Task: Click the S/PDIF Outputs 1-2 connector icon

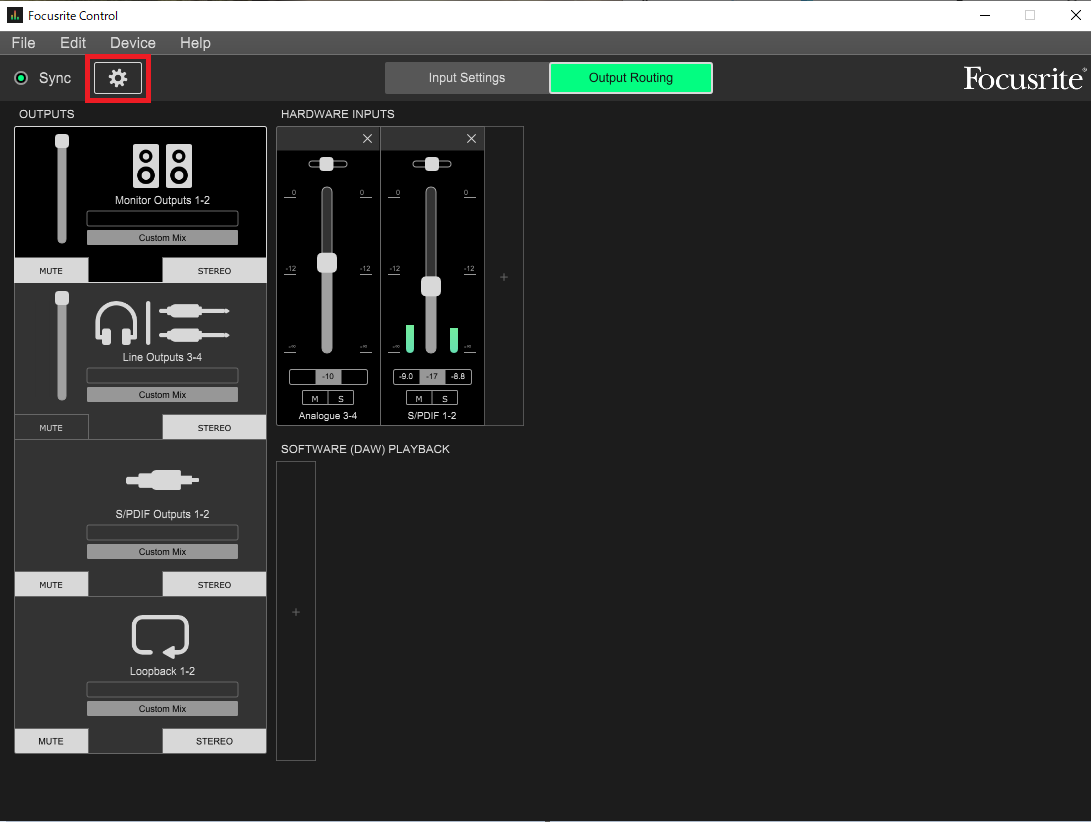Action: click(162, 480)
